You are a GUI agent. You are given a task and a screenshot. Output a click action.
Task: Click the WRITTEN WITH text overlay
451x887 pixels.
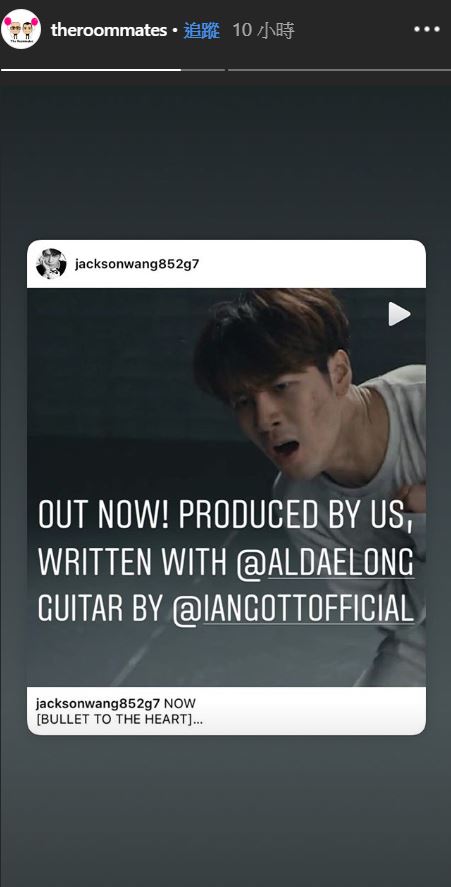[132, 563]
